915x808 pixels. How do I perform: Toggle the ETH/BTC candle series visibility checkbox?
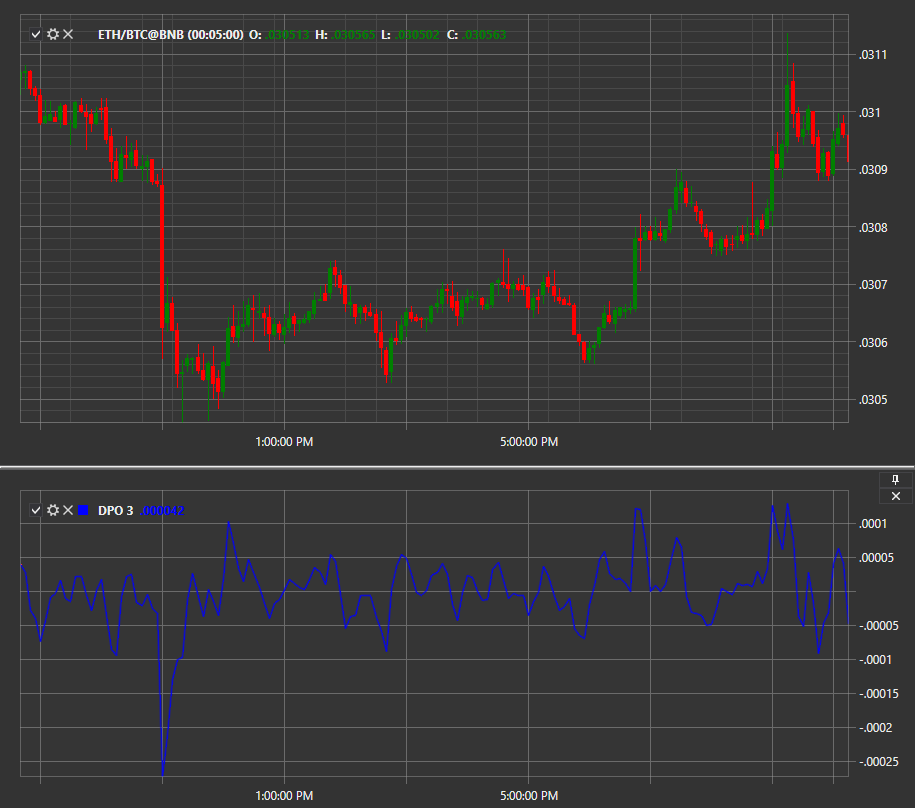[36, 34]
